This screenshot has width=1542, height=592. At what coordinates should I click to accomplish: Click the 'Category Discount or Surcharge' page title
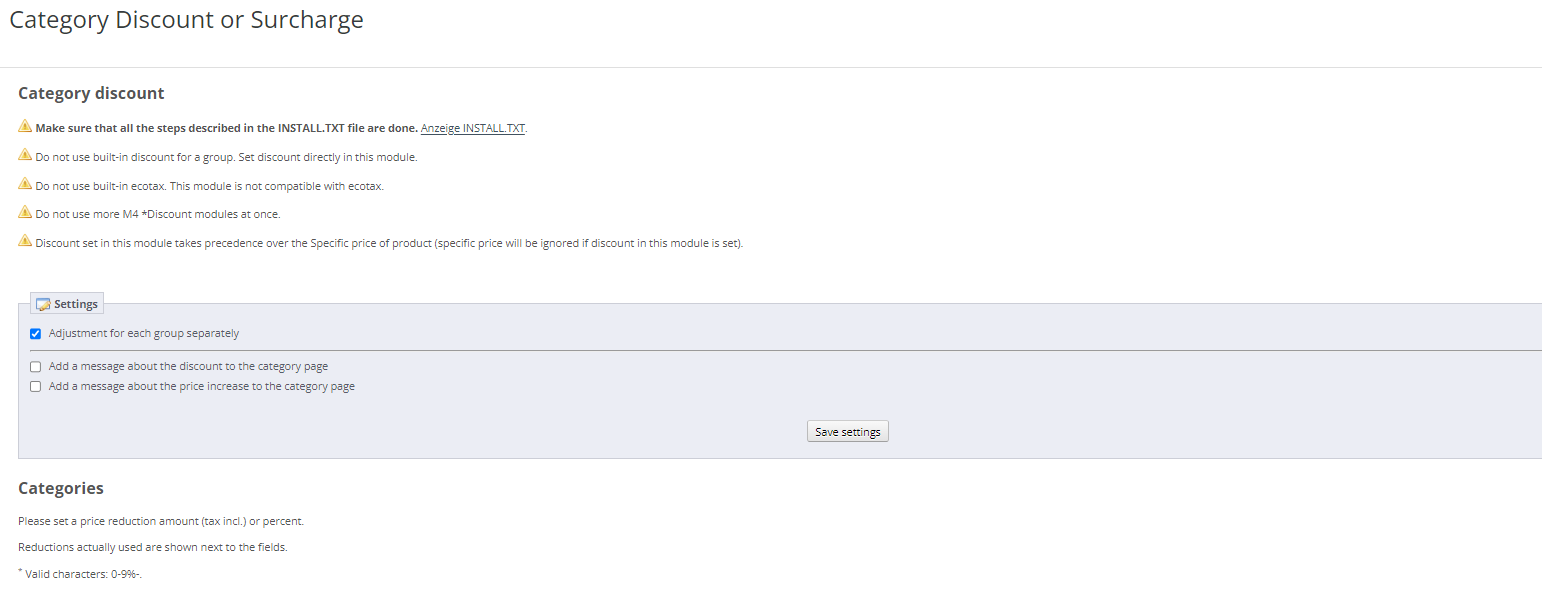[x=186, y=20]
